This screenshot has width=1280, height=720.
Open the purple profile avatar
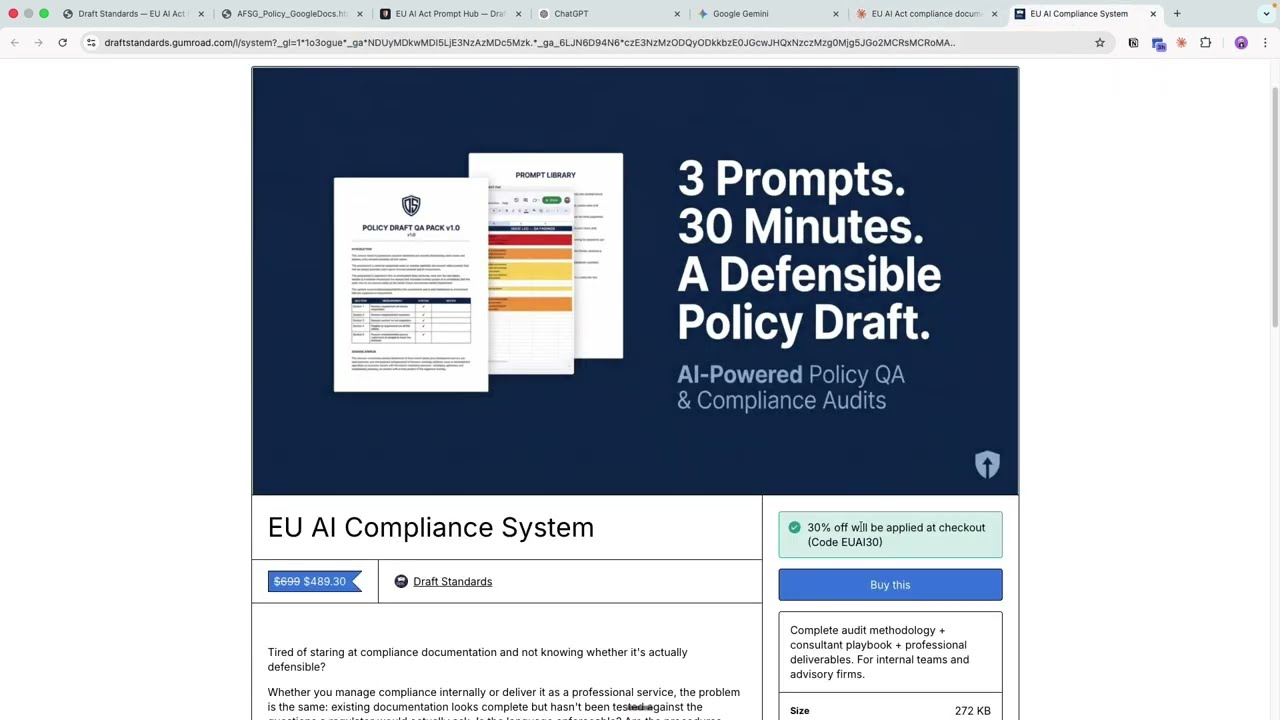(1241, 43)
